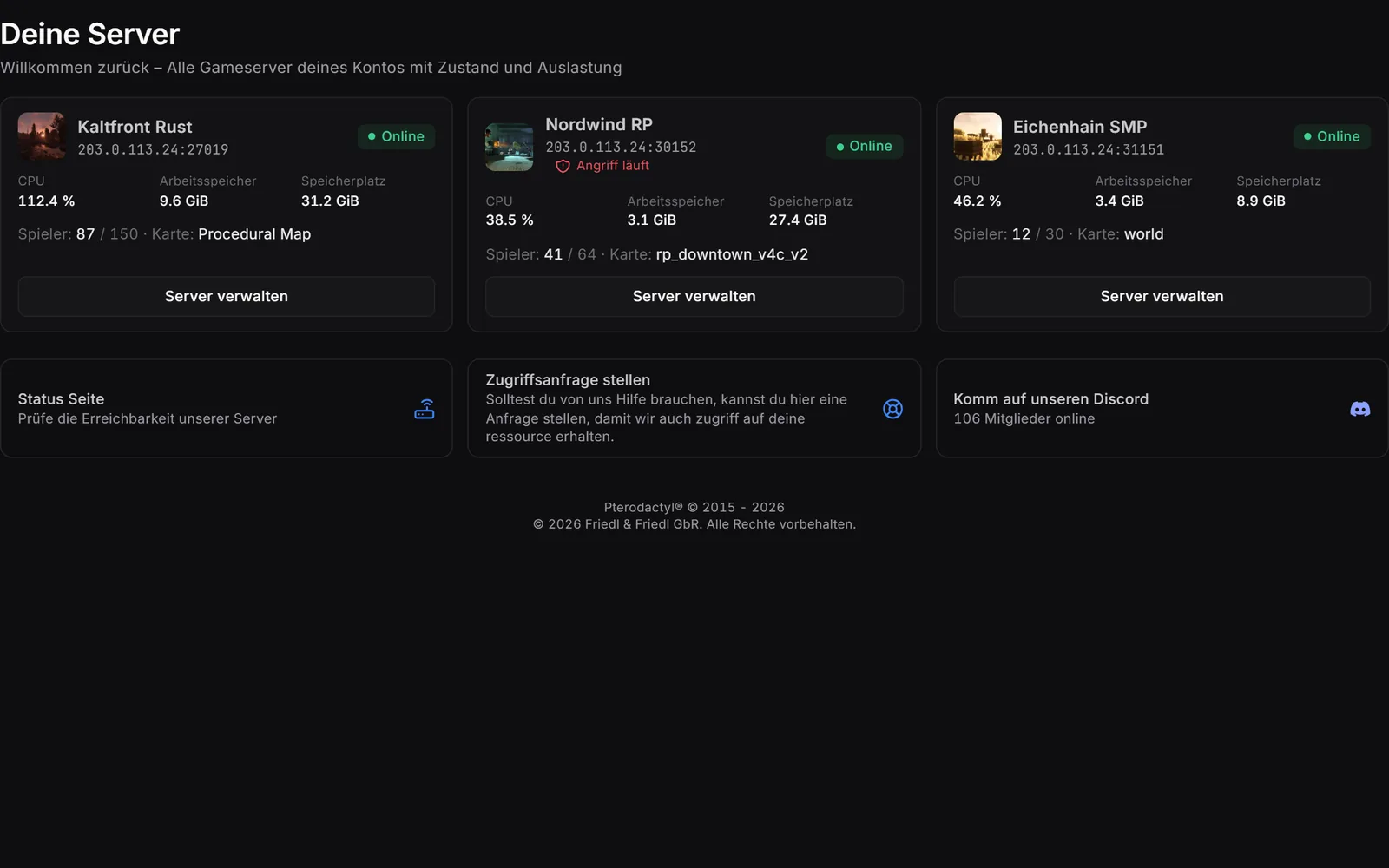
Task: Open the Status Seite card
Action: (x=227, y=409)
